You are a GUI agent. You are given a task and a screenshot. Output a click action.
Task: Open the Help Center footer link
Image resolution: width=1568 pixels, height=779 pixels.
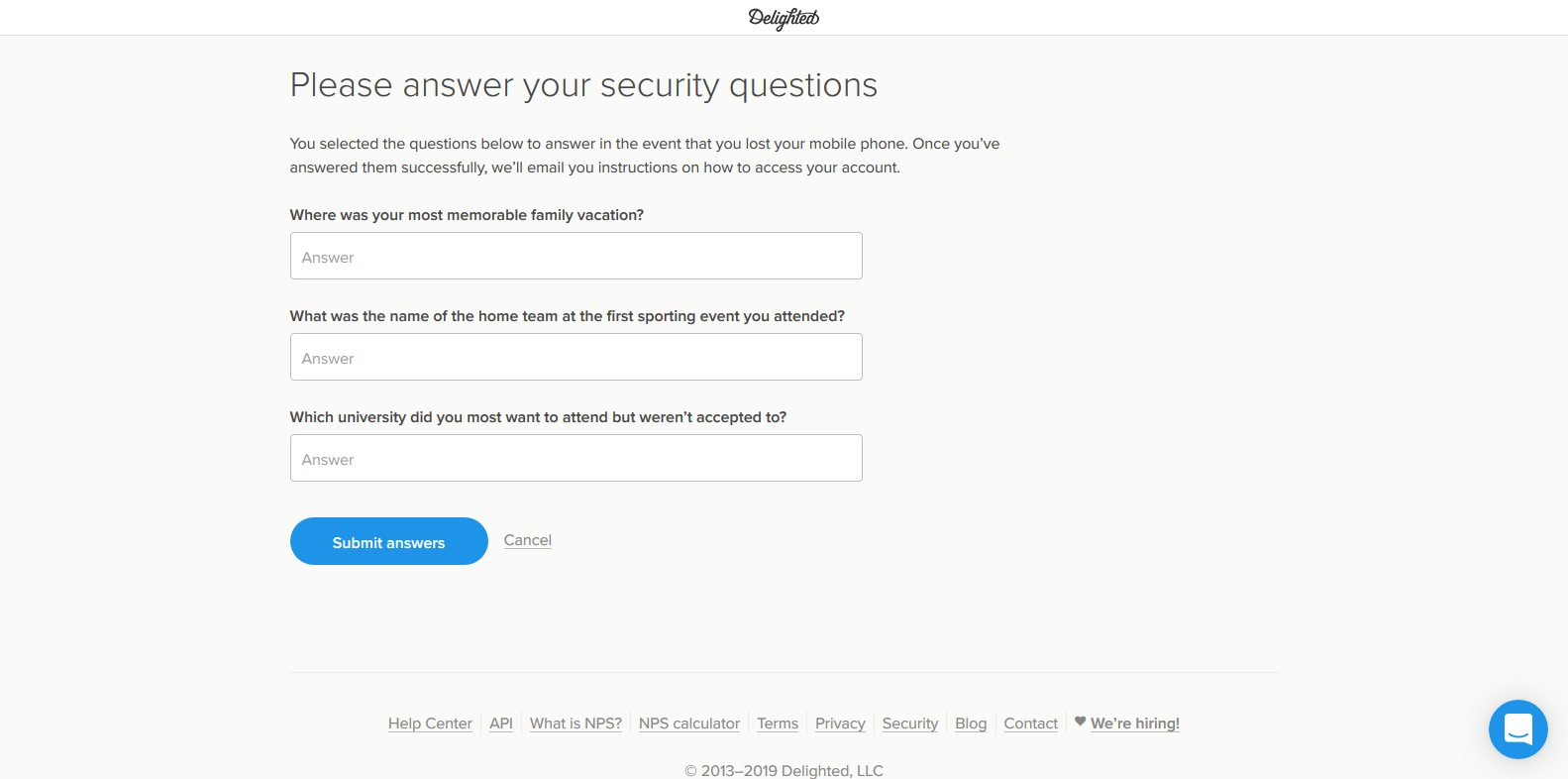430,723
